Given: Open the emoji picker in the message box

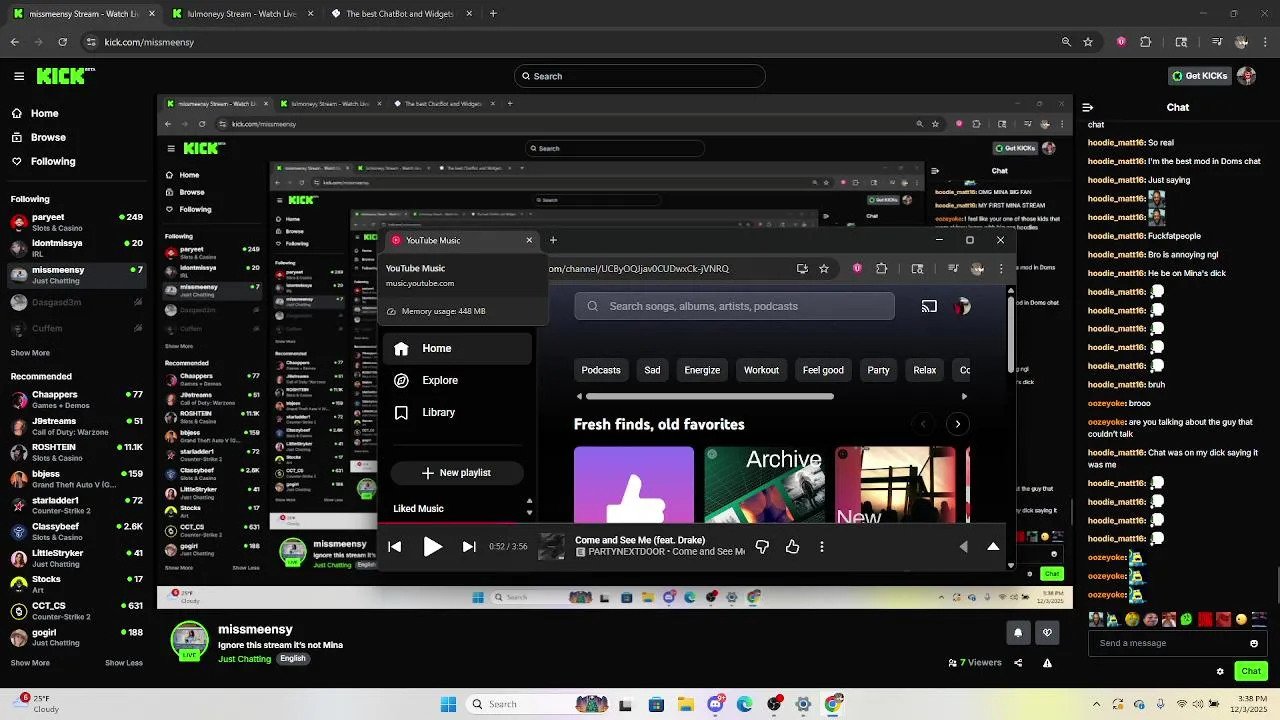Looking at the screenshot, I should [1254, 643].
